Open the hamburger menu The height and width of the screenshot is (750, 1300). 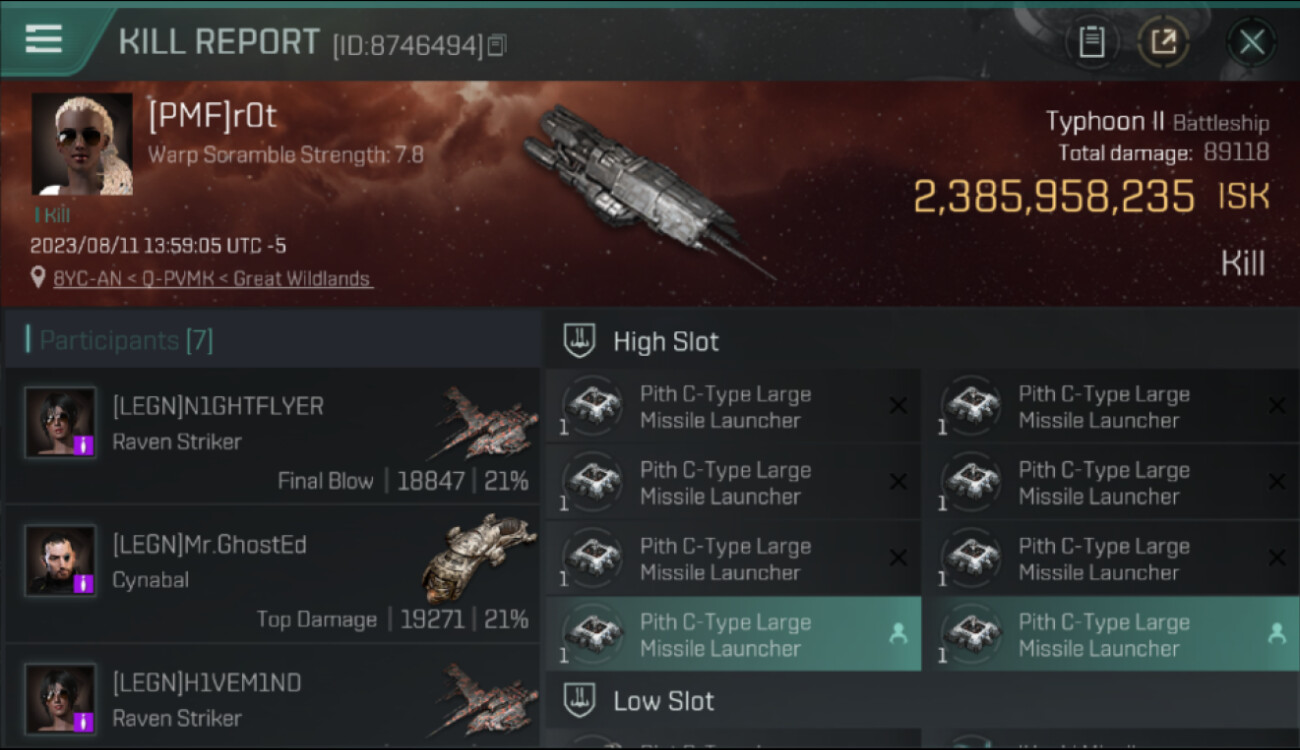[44, 40]
